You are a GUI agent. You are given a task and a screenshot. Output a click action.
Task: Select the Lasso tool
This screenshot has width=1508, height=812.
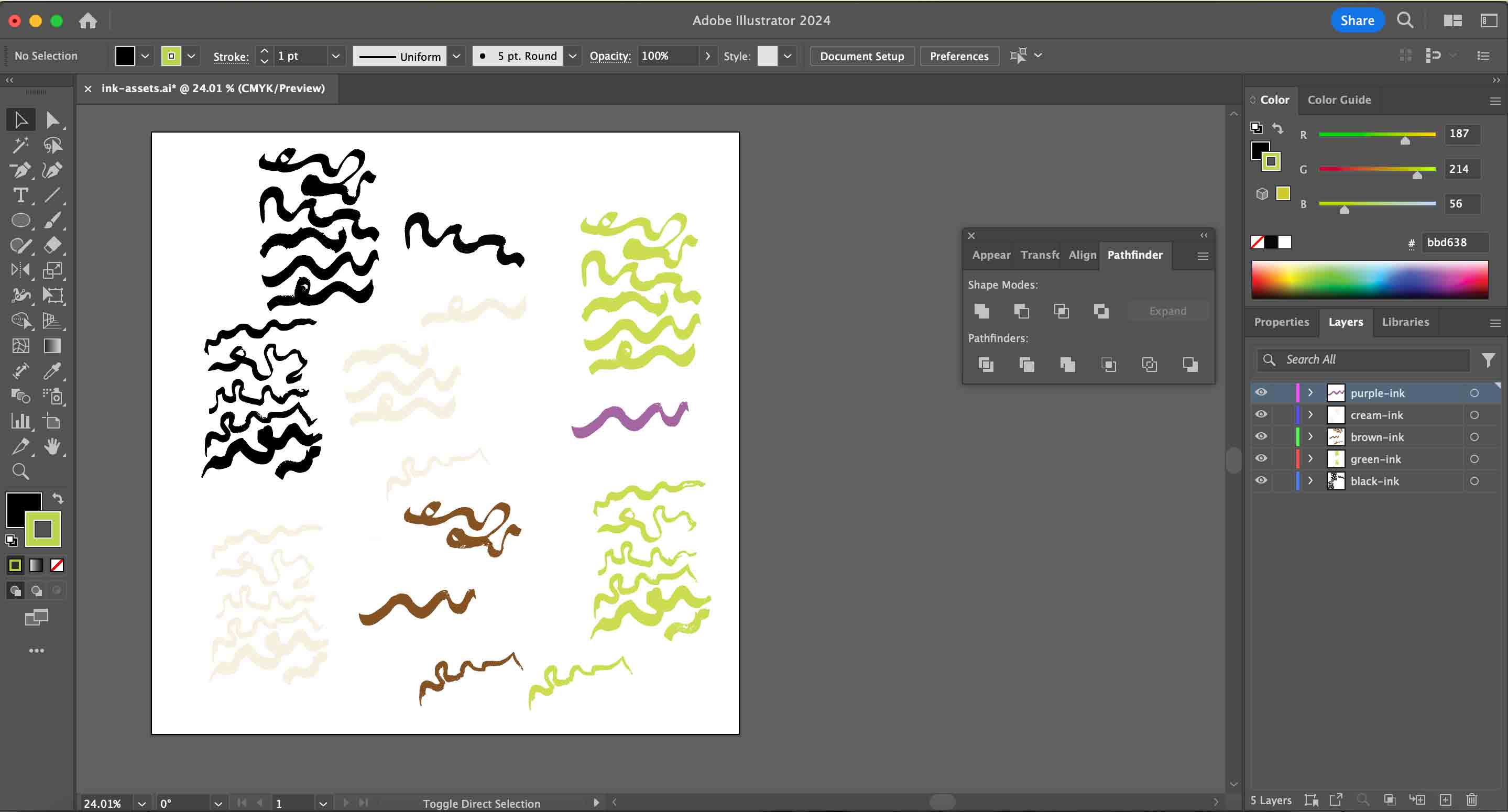coord(52,145)
